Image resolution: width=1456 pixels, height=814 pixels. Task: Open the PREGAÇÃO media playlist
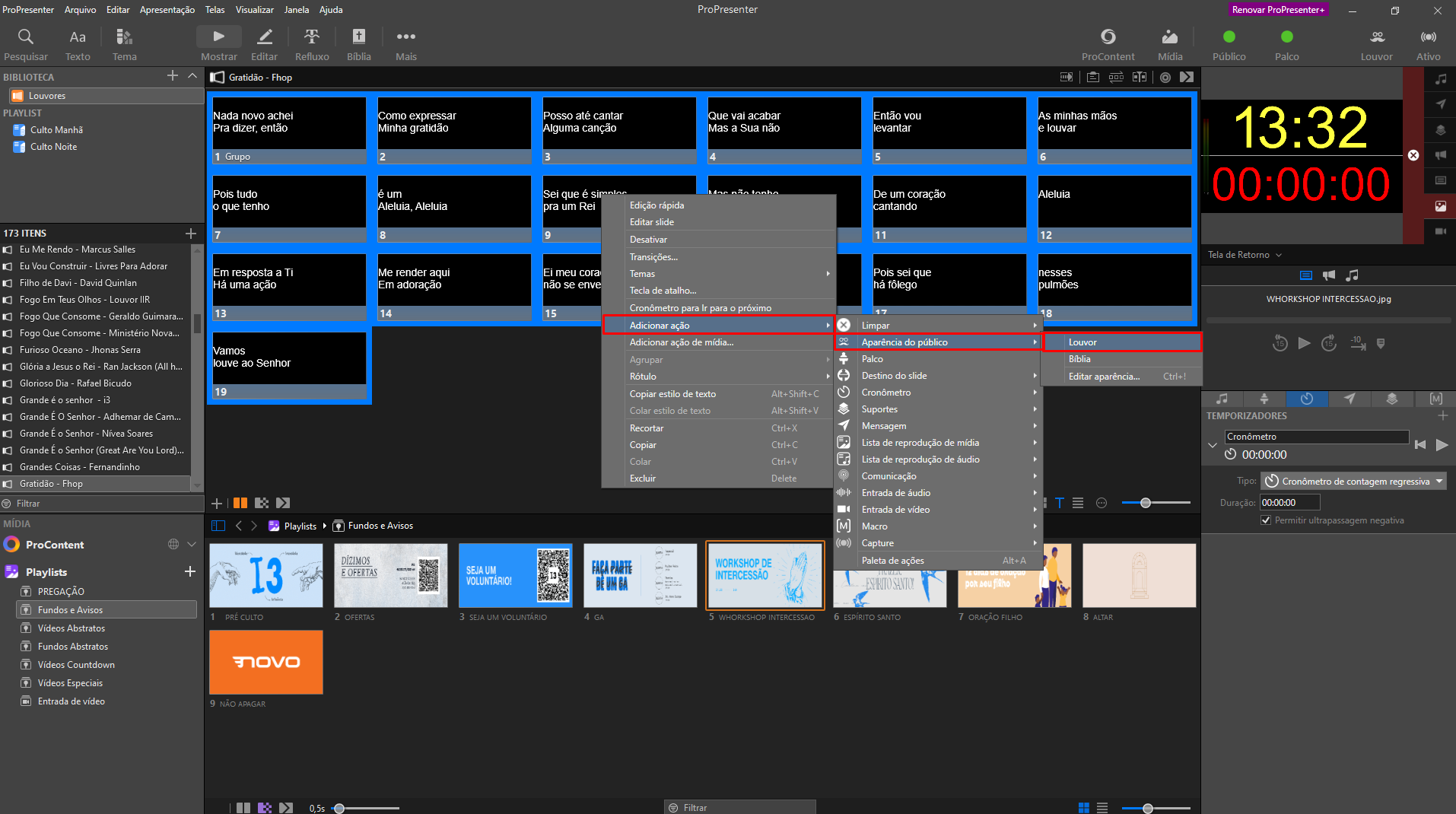(61, 592)
